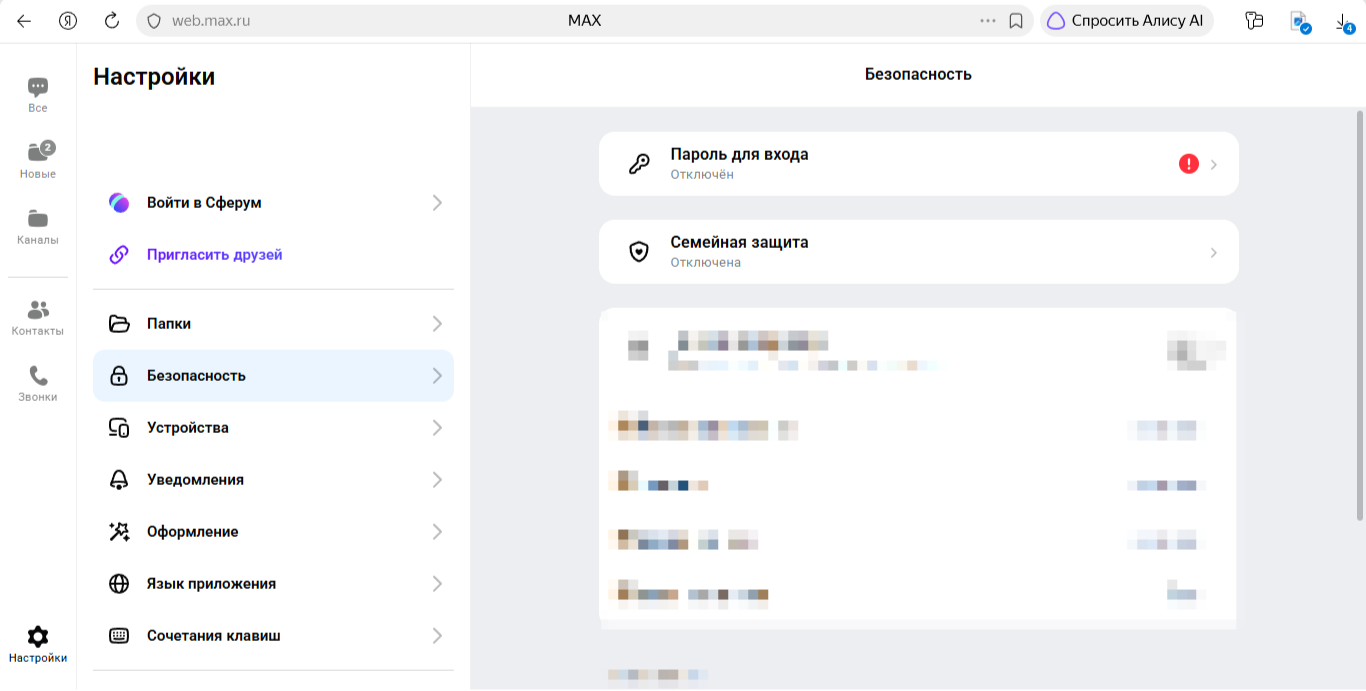Screen dimensions: 1366x691
Task: Click the gear icon for Настройки
Action: pyautogui.click(x=38, y=637)
